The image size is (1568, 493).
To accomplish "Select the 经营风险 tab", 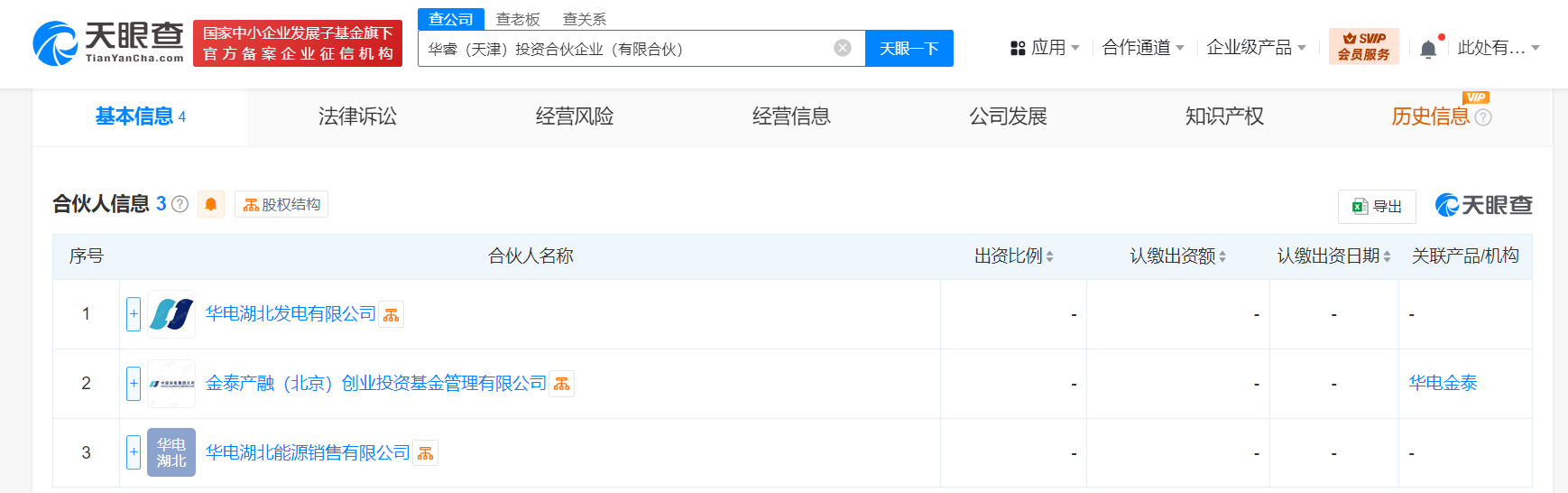I will (575, 116).
